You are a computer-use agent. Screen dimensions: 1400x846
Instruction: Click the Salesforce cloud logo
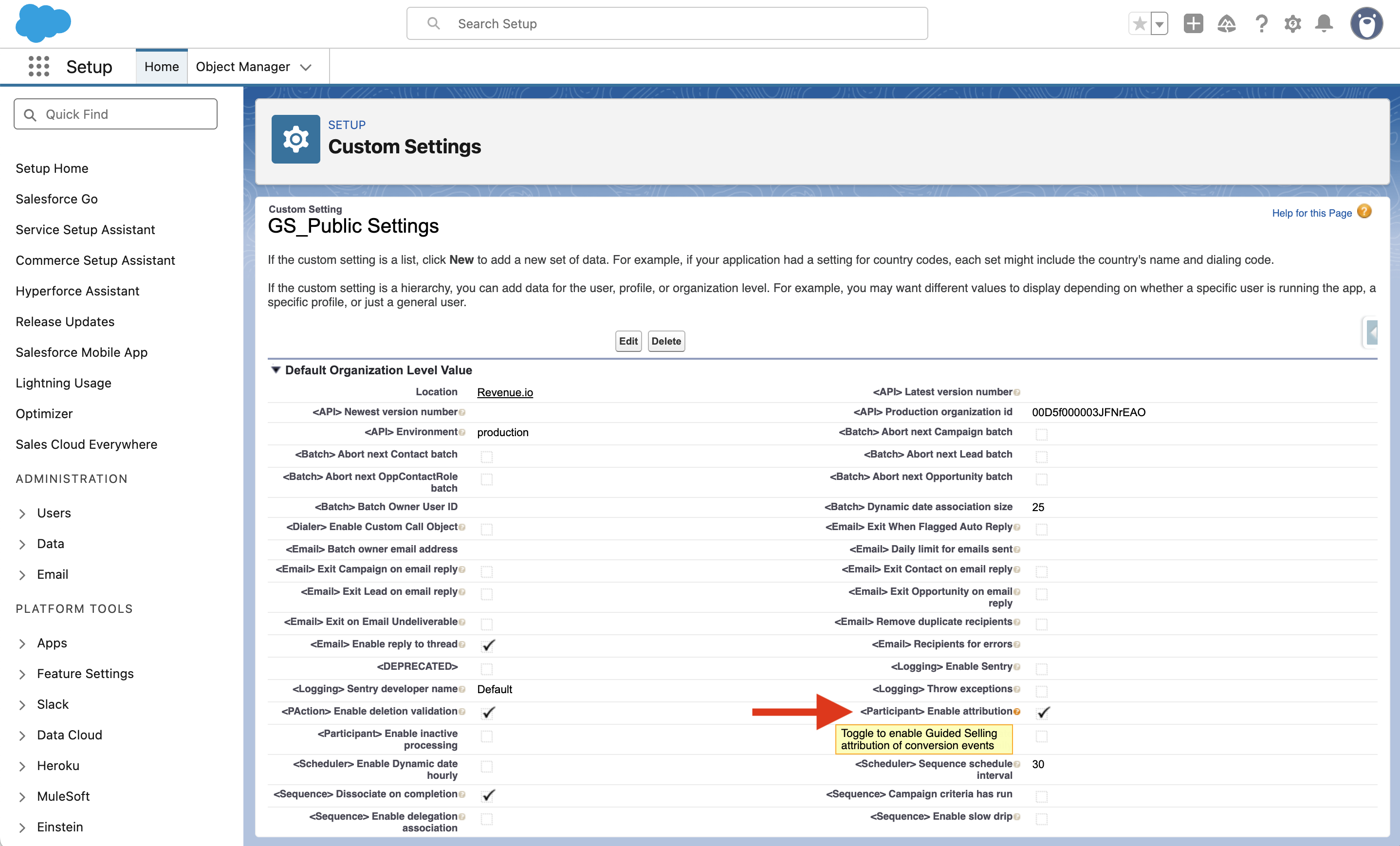coord(43,23)
